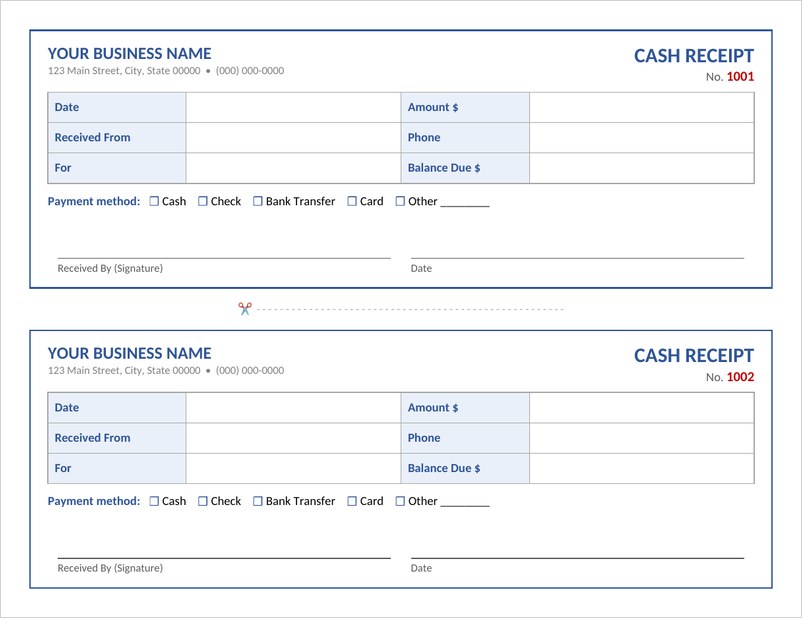The image size is (802, 618).
Task: Click the bottom date line on receipt 1001
Action: (577, 258)
